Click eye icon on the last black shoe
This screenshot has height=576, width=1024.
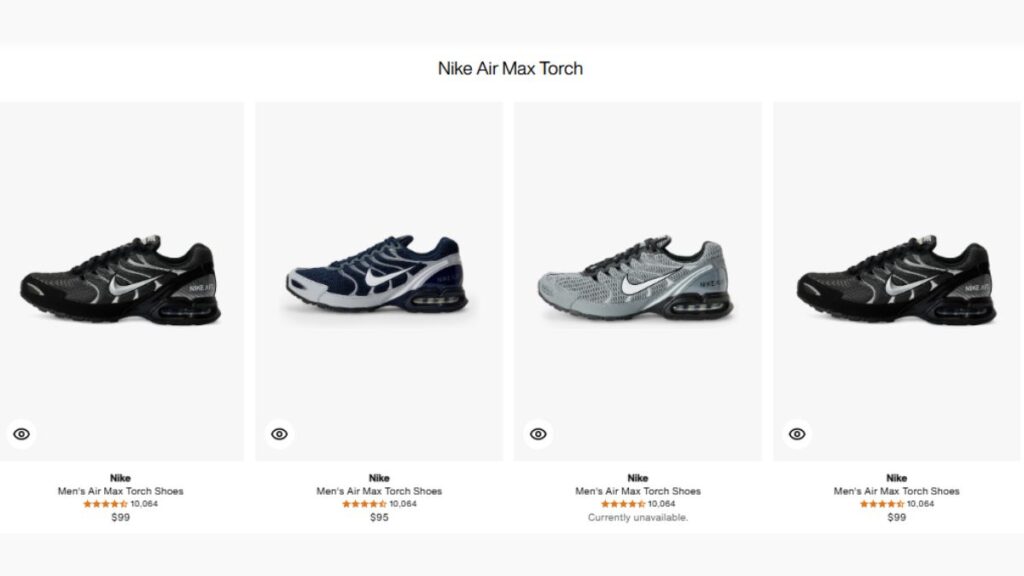pyautogui.click(x=797, y=434)
